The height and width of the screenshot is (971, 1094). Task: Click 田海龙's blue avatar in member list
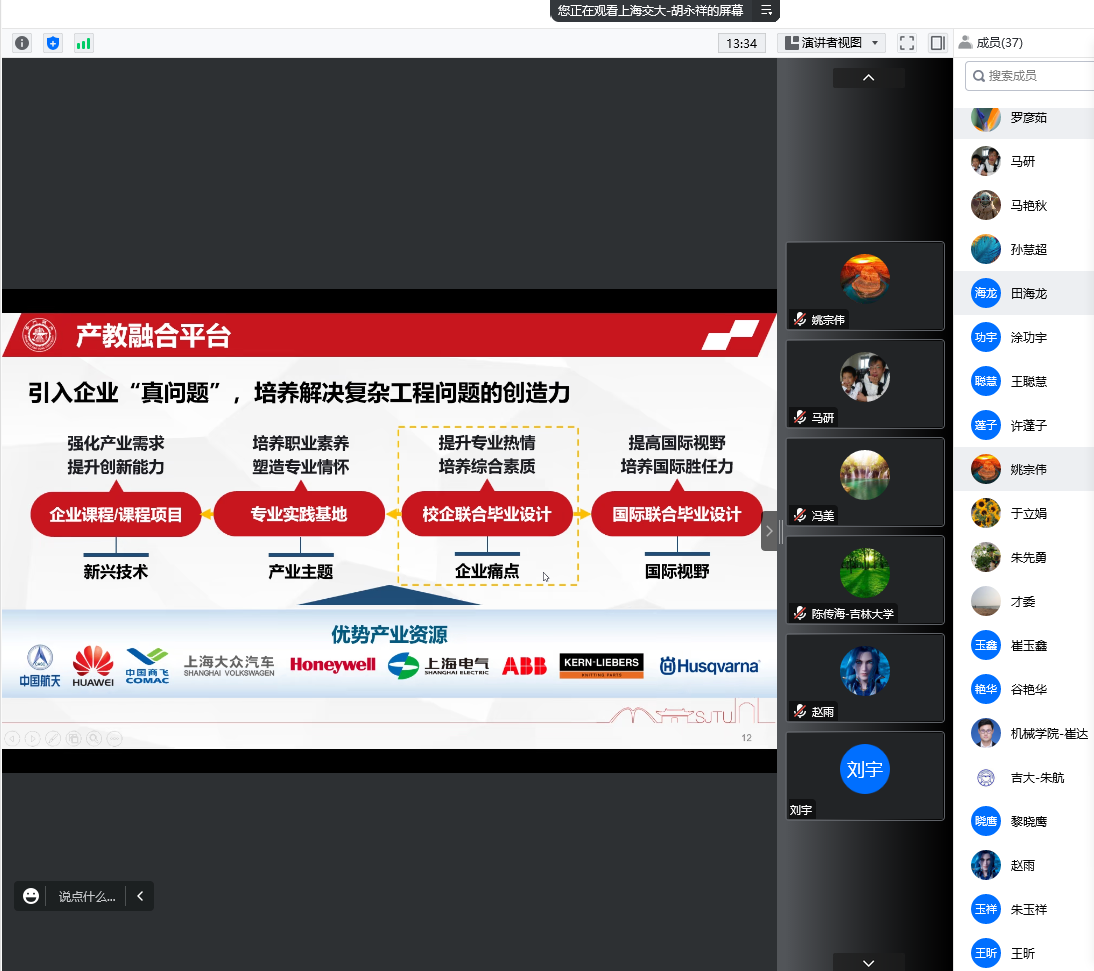tap(986, 293)
